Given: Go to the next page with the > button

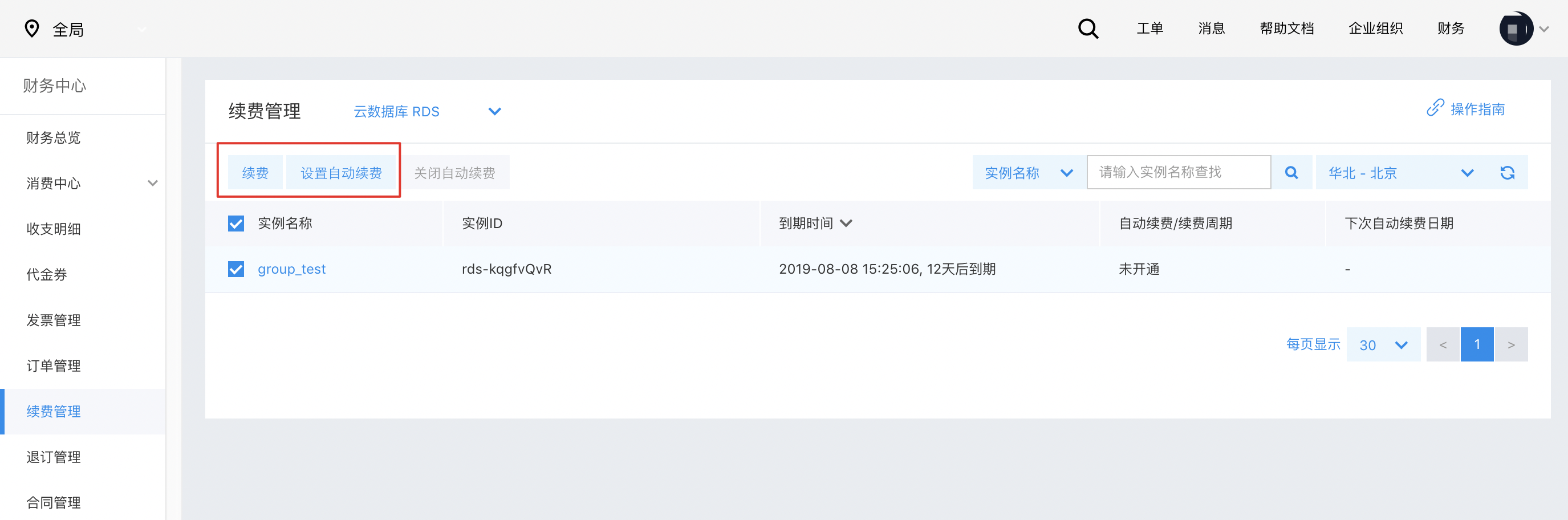Looking at the screenshot, I should point(1511,344).
